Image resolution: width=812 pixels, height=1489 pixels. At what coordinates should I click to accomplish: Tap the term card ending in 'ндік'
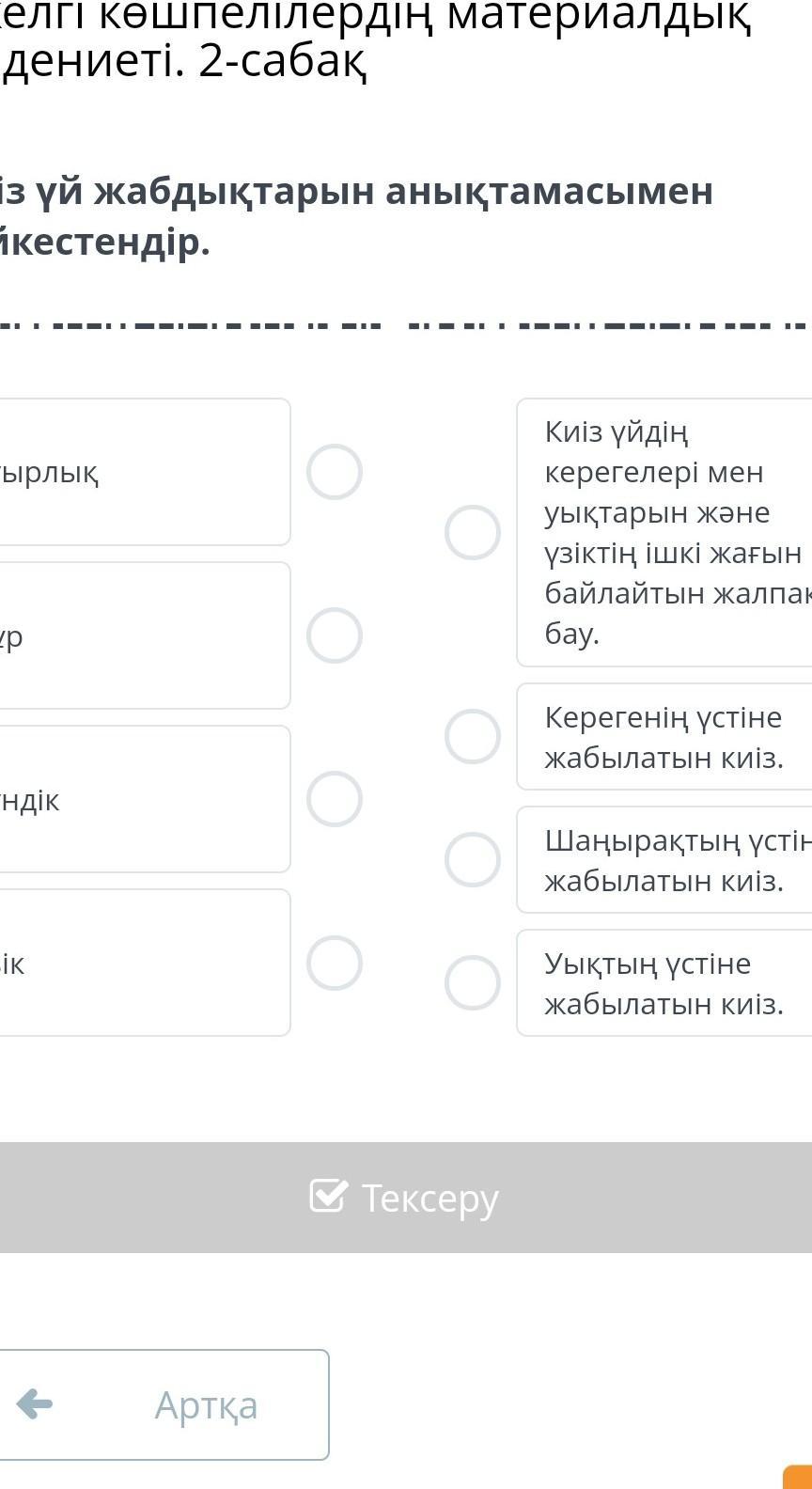[x=141, y=799]
